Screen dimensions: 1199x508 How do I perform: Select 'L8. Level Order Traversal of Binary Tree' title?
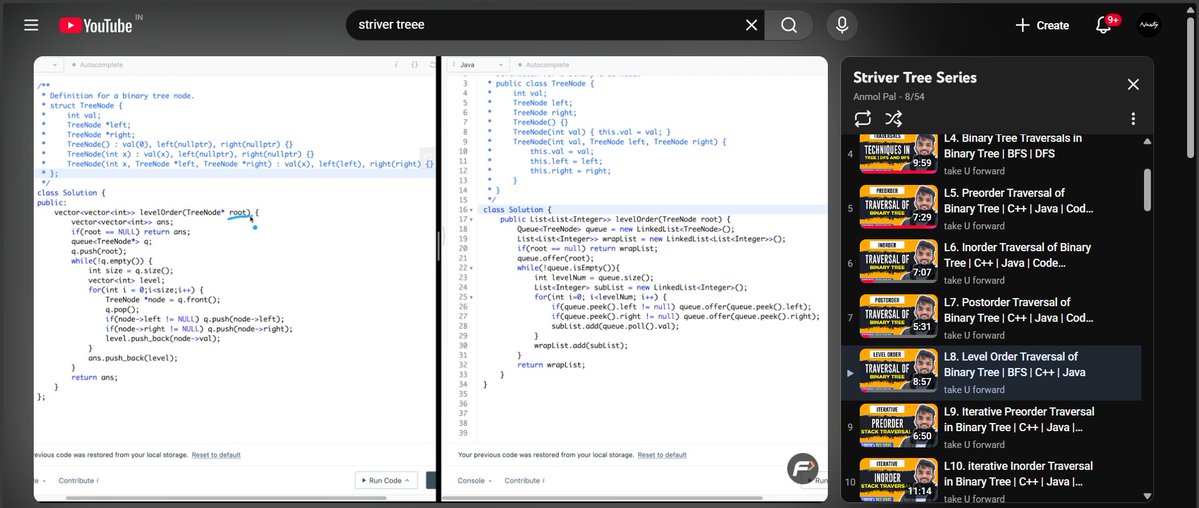coord(1015,364)
